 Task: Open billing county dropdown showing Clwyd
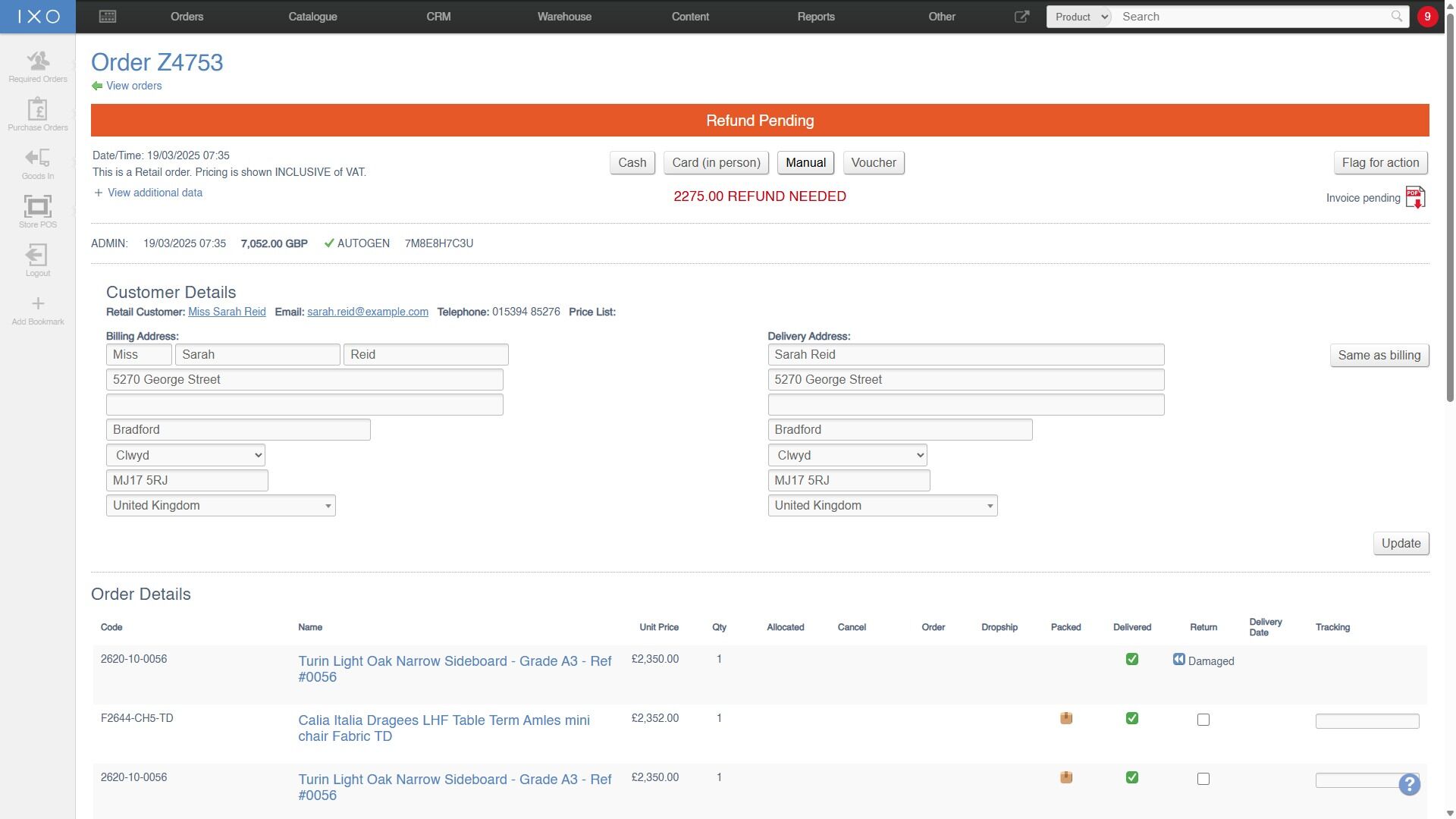(x=186, y=455)
